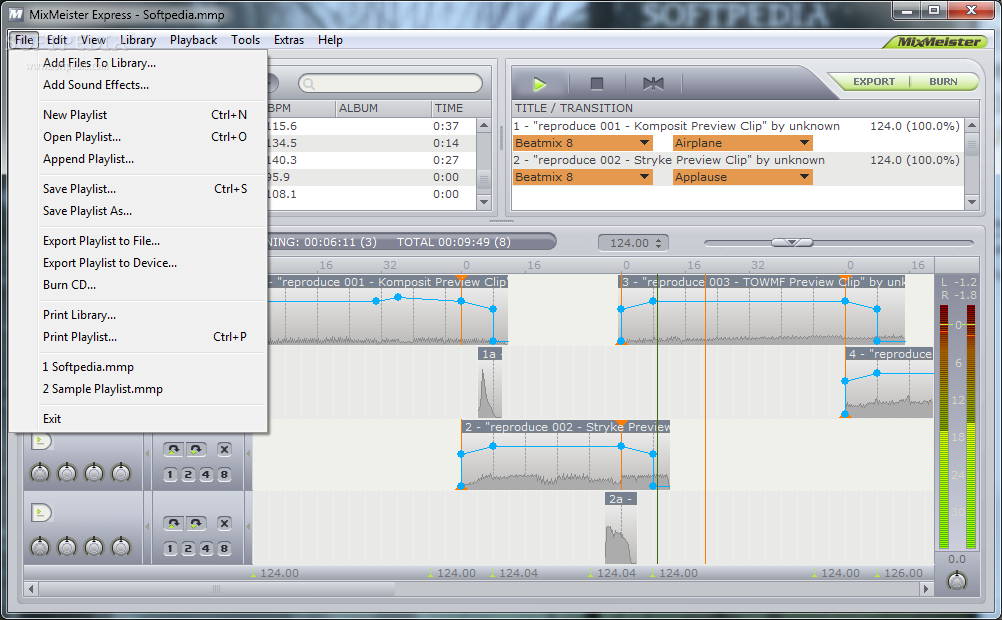
Task: Collapse loop panel arrow on 2a track
Action: [249, 527]
